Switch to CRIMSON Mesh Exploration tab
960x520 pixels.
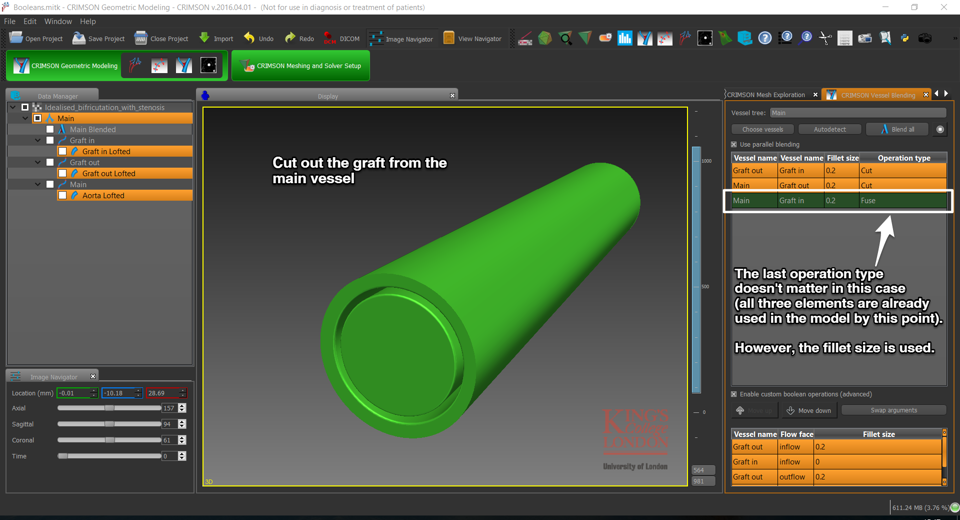(x=766, y=95)
